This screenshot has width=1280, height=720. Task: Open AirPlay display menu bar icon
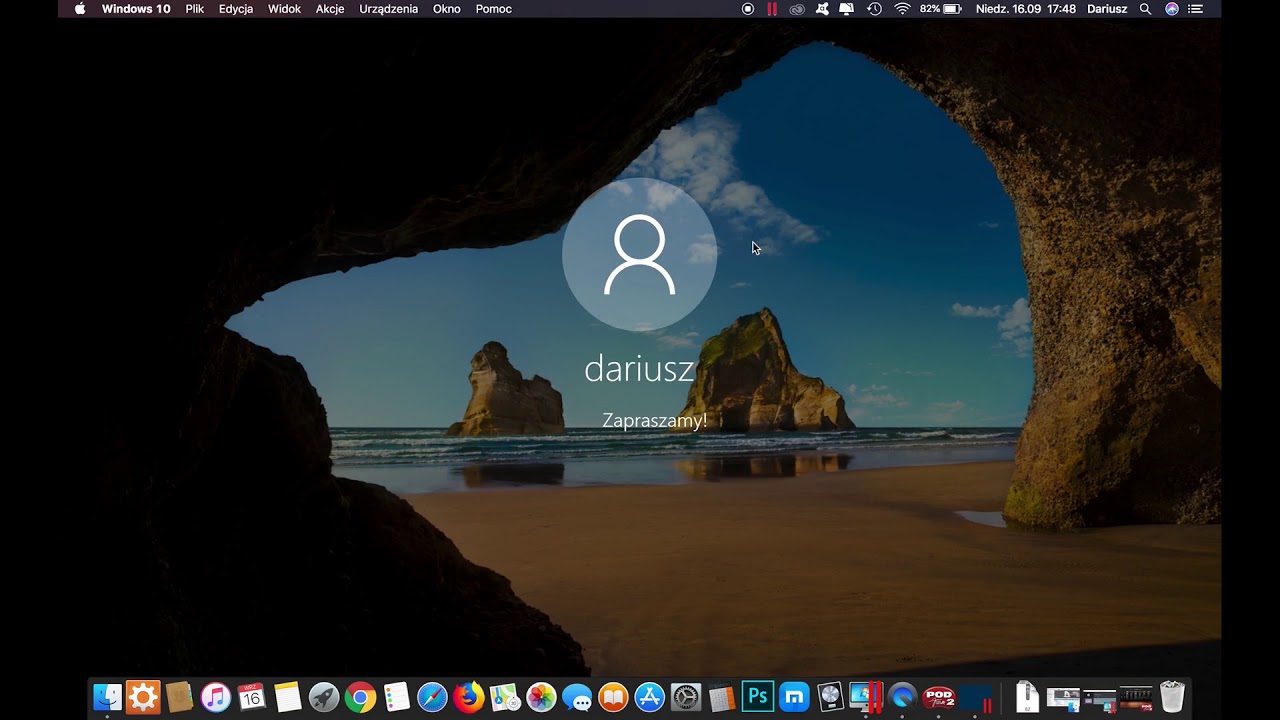coord(847,9)
